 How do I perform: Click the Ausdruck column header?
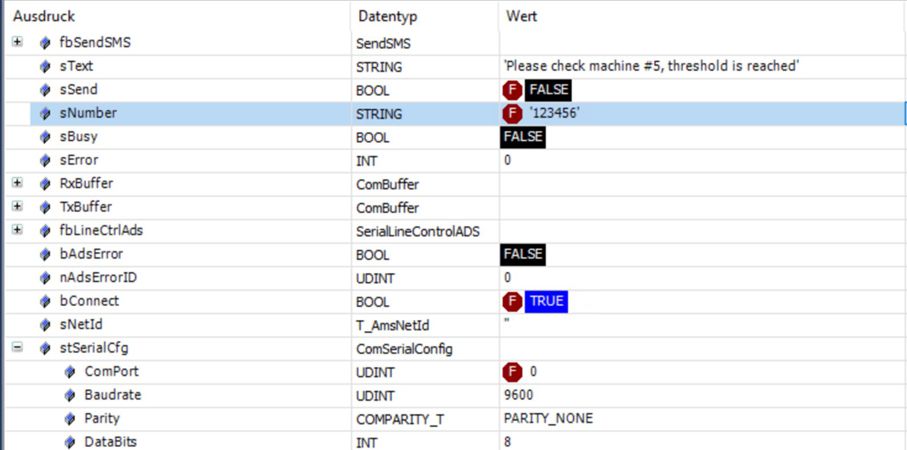[x=180, y=17]
